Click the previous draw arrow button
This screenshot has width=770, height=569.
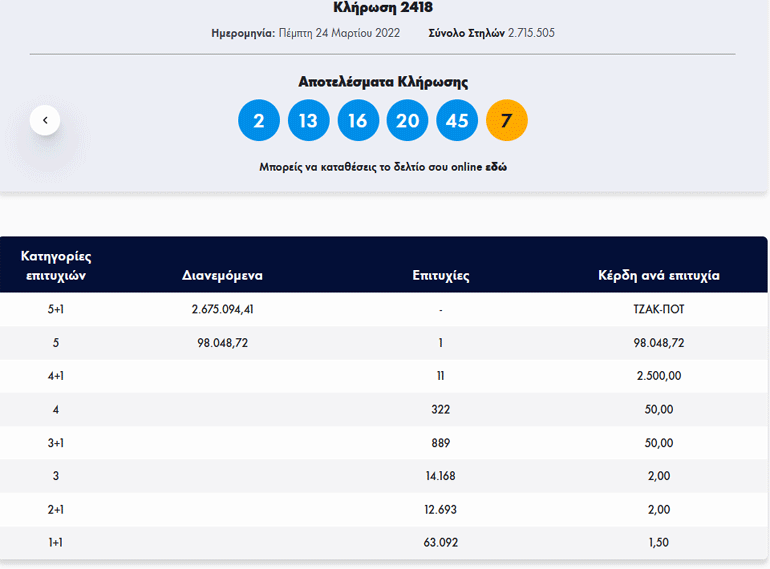coord(45,121)
